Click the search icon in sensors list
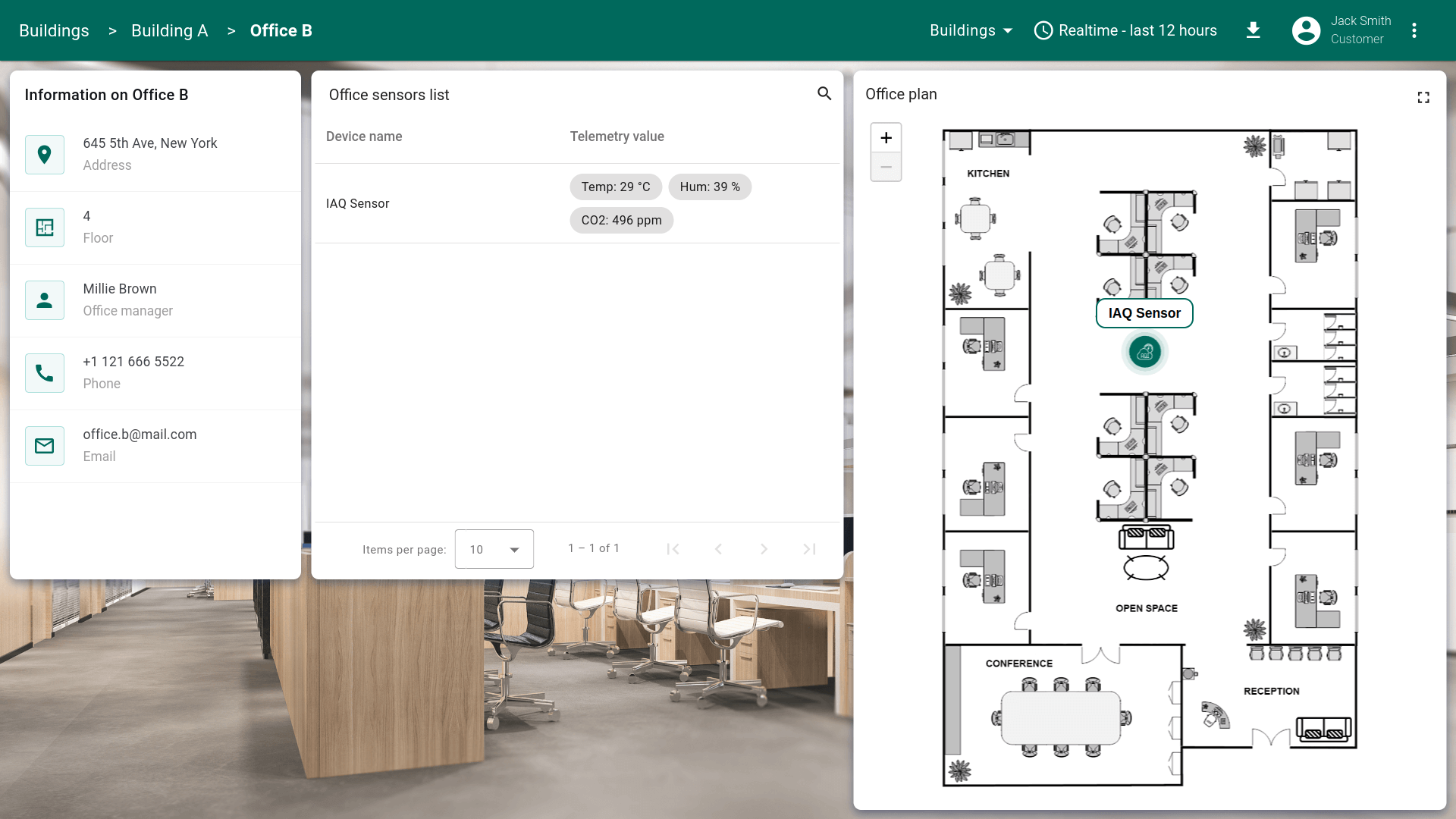The width and height of the screenshot is (1456, 819). [824, 93]
